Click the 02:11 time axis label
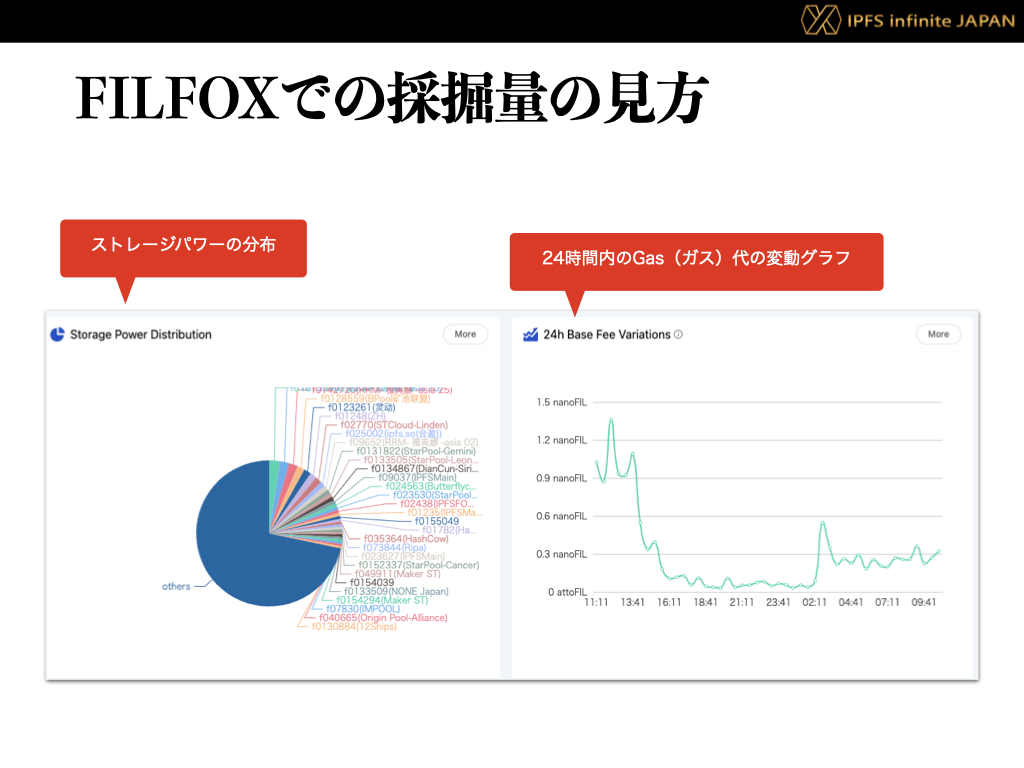 pos(814,602)
